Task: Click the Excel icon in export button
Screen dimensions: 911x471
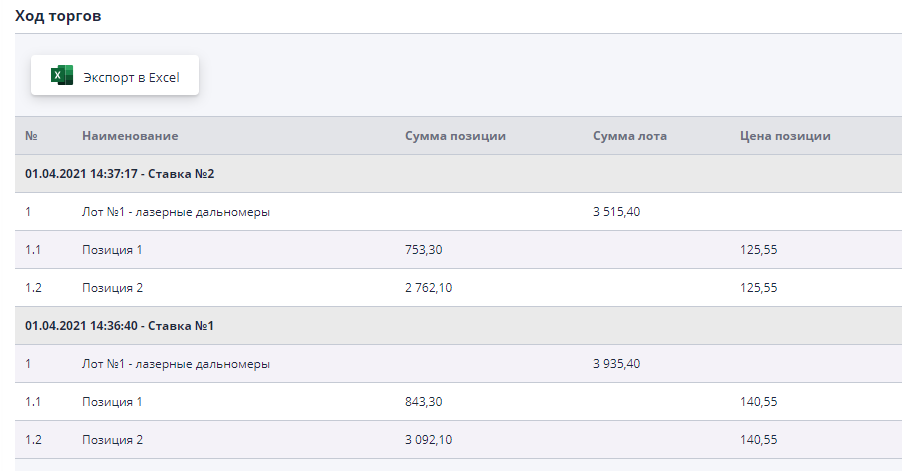Action: click(62, 76)
